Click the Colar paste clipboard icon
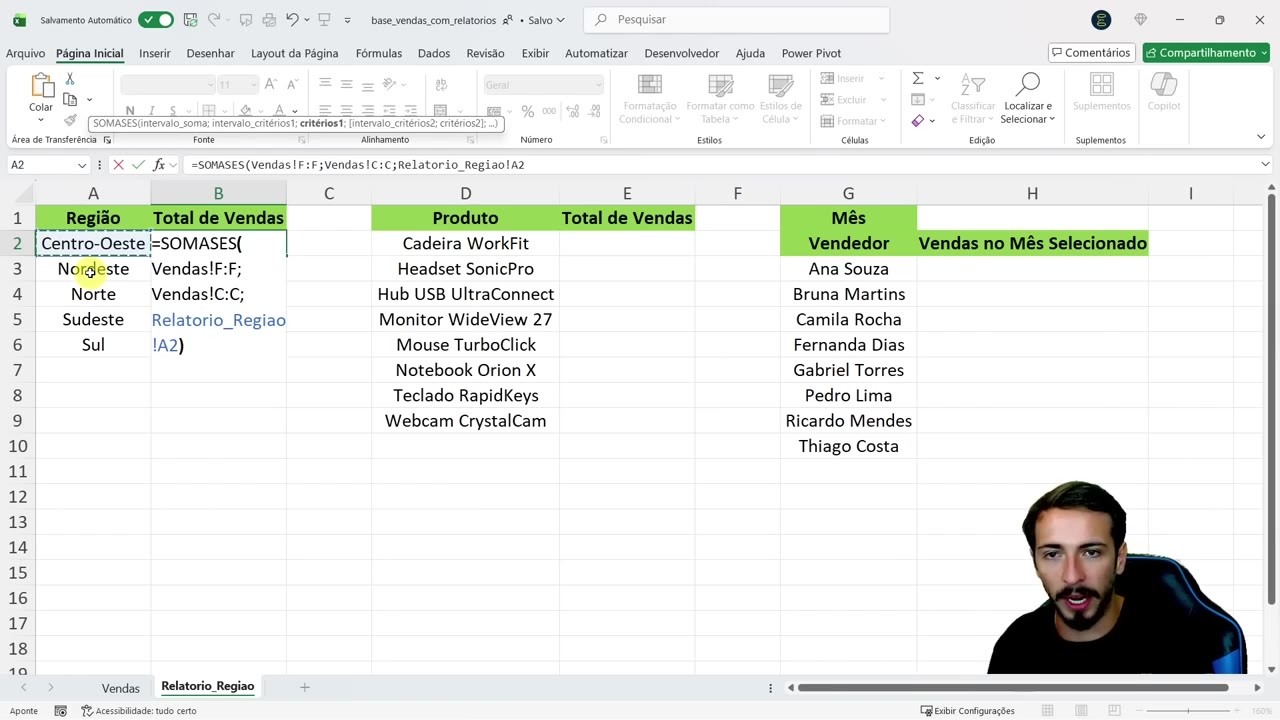Viewport: 1280px width, 720px height. coord(41,86)
